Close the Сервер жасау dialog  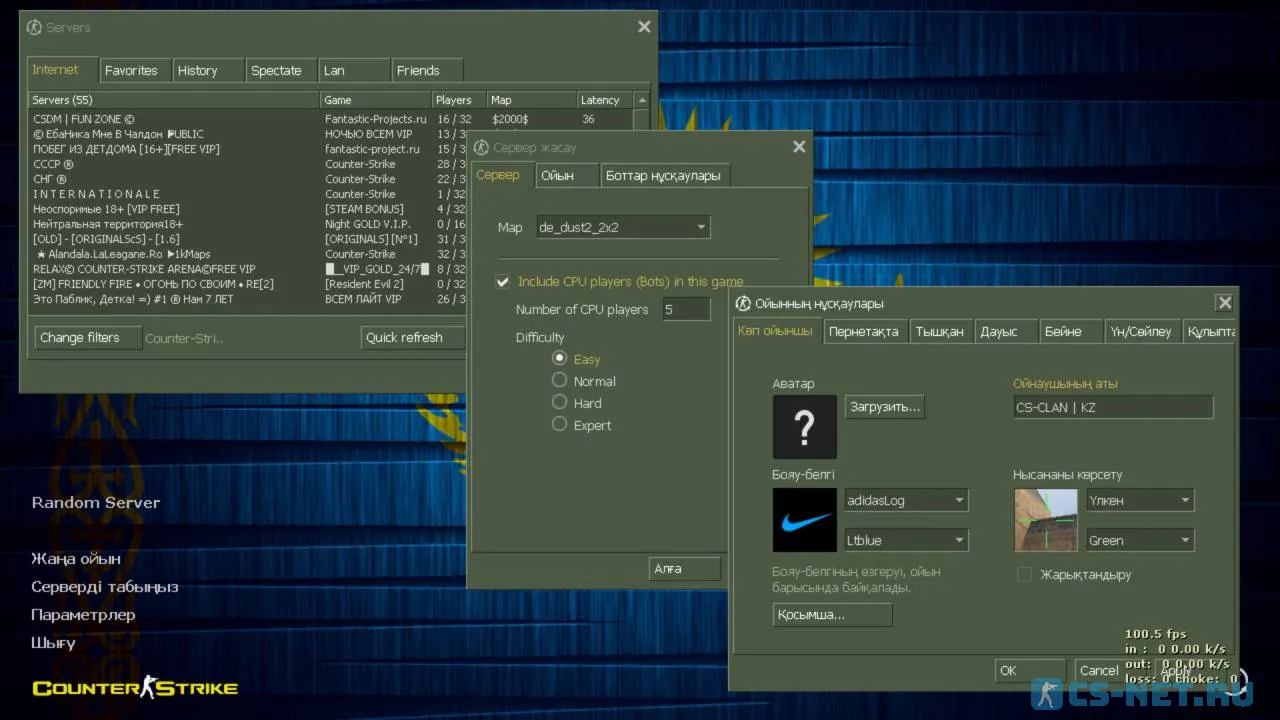[x=799, y=147]
